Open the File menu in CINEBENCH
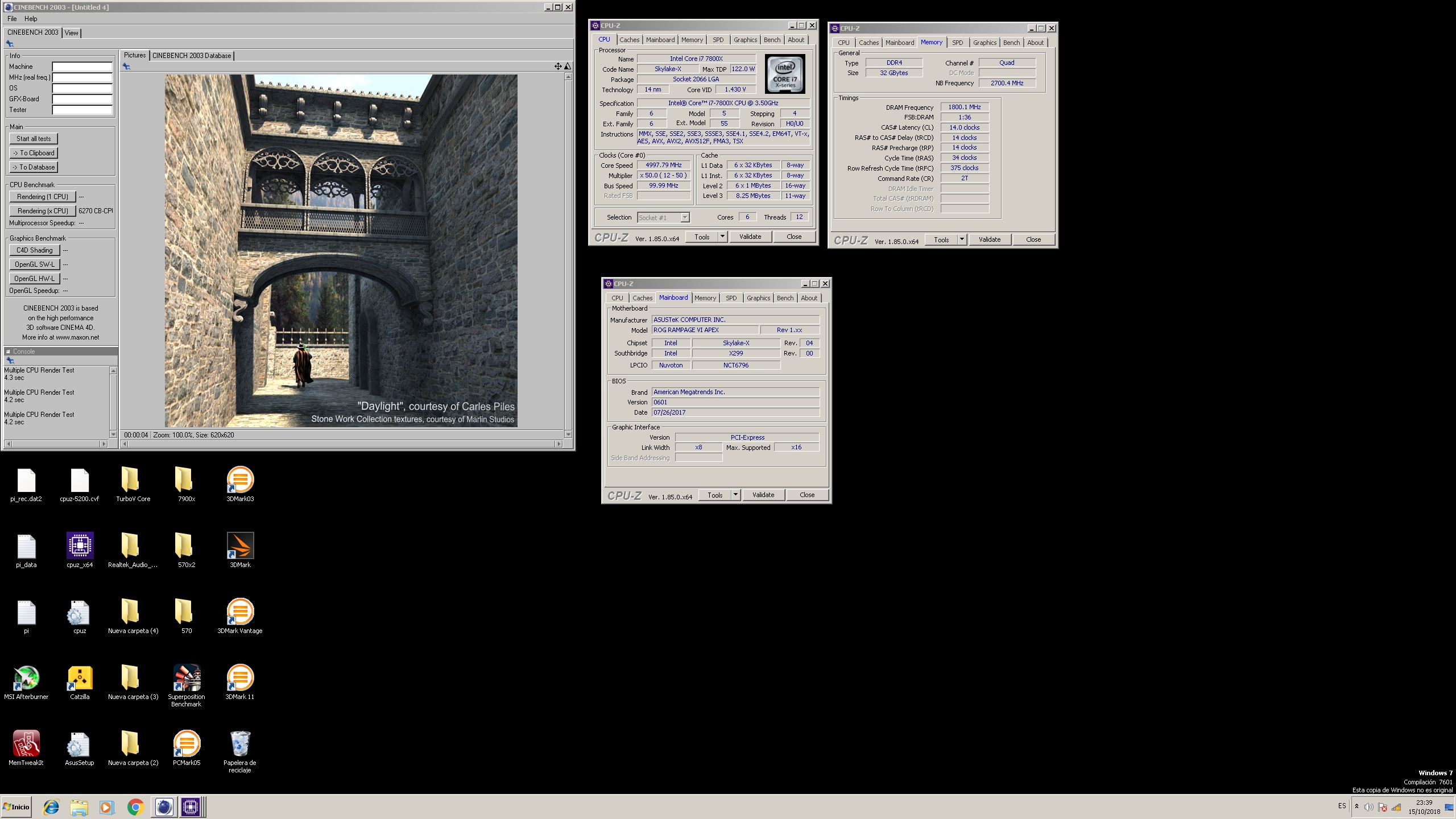Image resolution: width=1456 pixels, height=819 pixels. click(12, 19)
